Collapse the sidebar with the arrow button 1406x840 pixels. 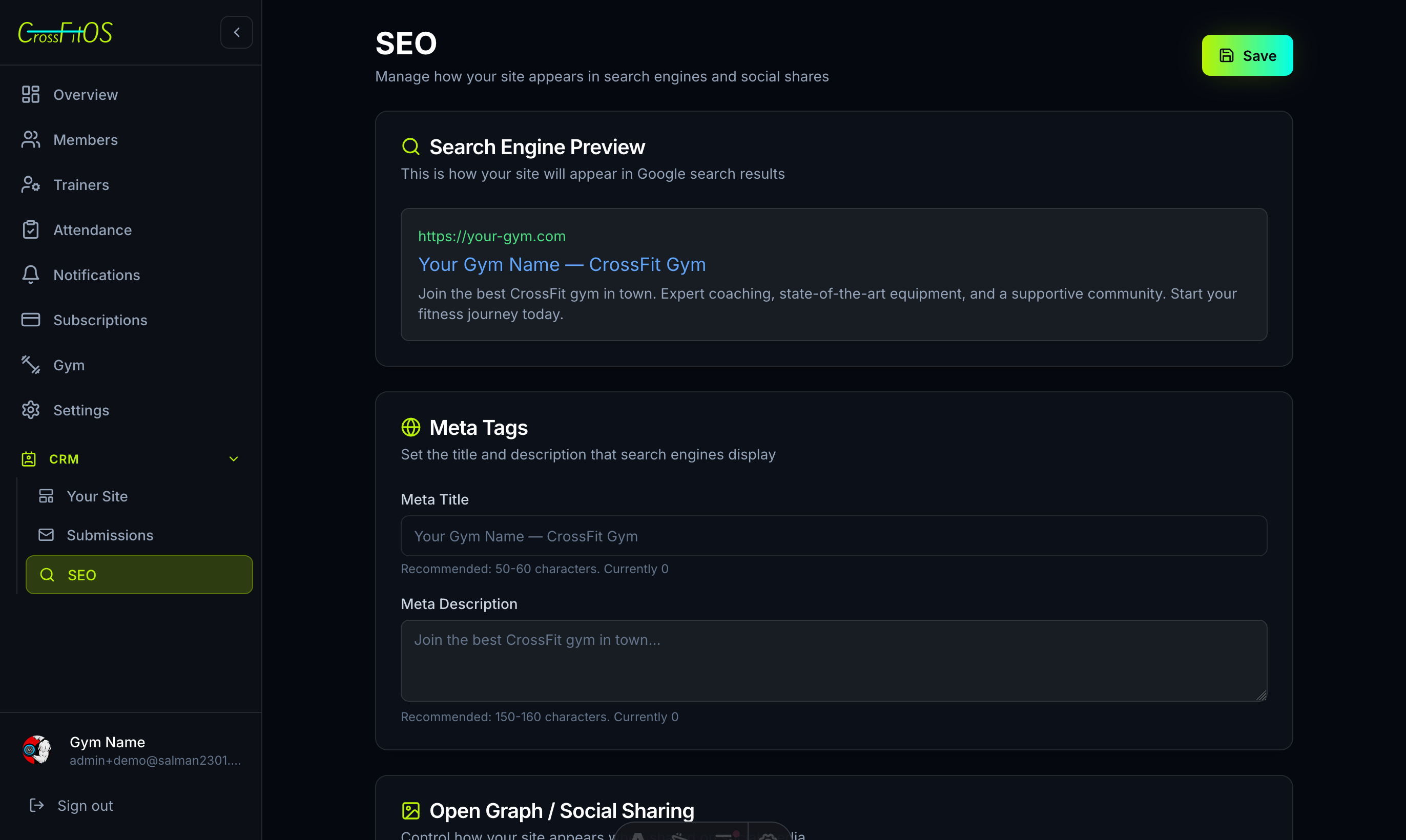click(x=236, y=32)
